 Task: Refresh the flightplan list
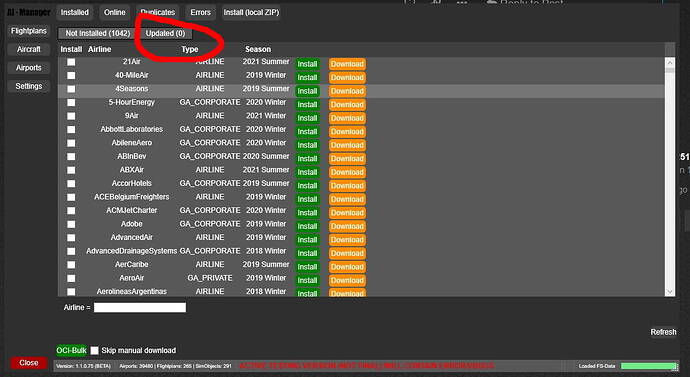(x=663, y=332)
